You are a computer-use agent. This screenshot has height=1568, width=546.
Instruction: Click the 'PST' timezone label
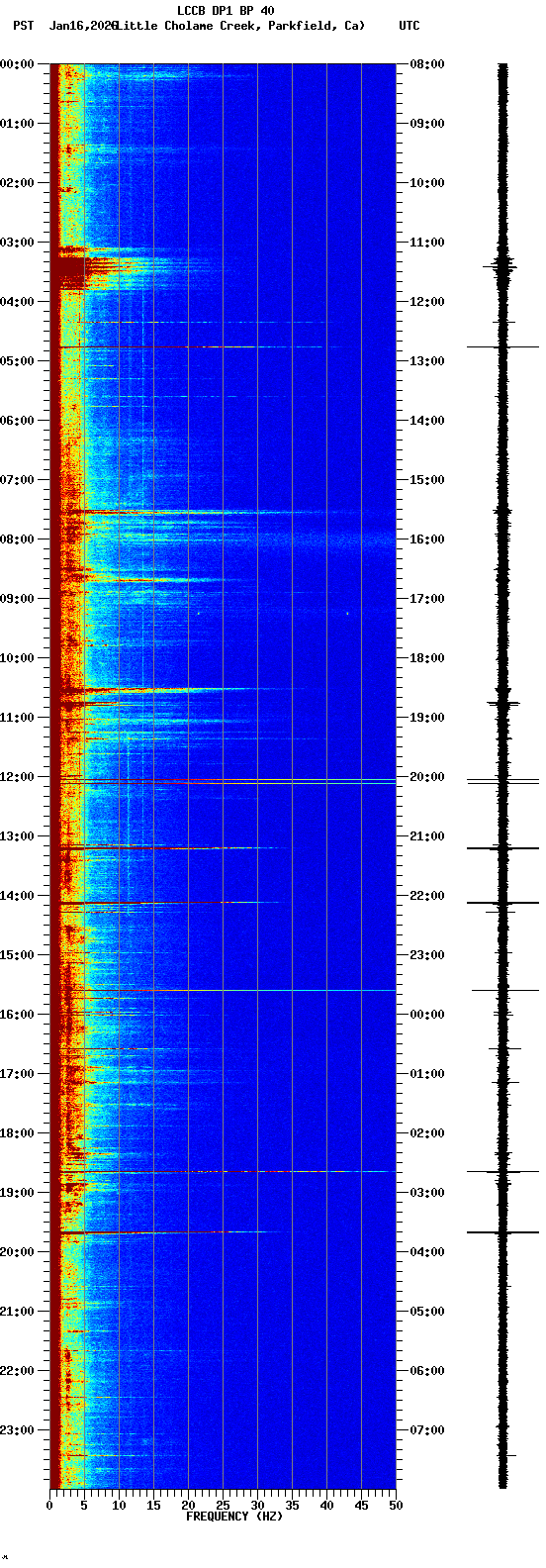(x=23, y=26)
